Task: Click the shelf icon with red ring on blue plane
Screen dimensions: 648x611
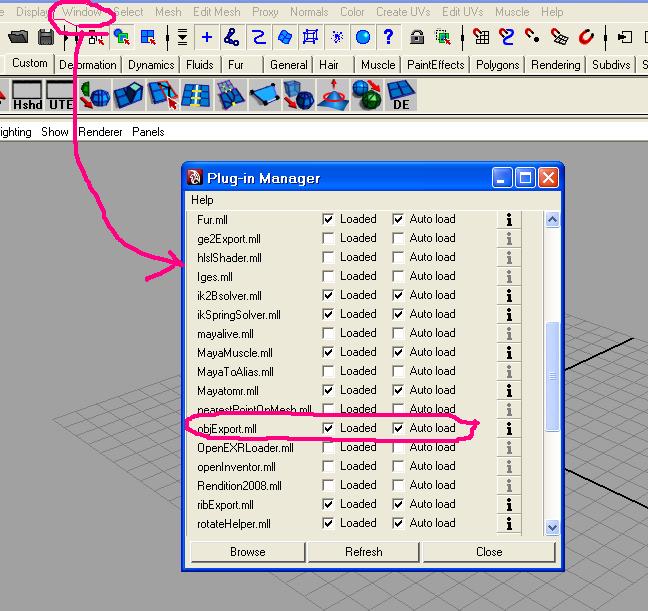Action: point(333,96)
